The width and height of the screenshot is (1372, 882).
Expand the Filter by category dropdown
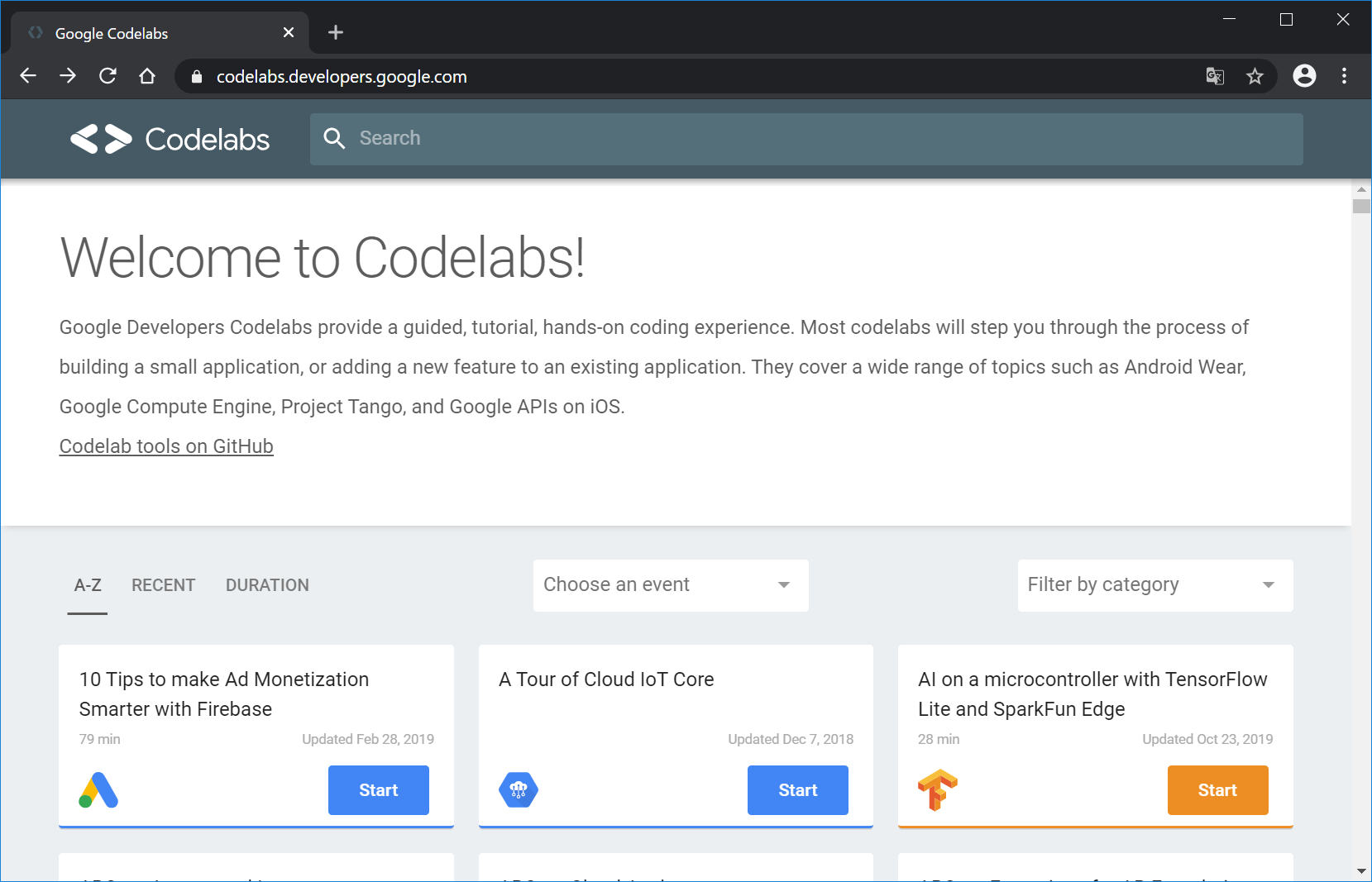tap(1154, 585)
